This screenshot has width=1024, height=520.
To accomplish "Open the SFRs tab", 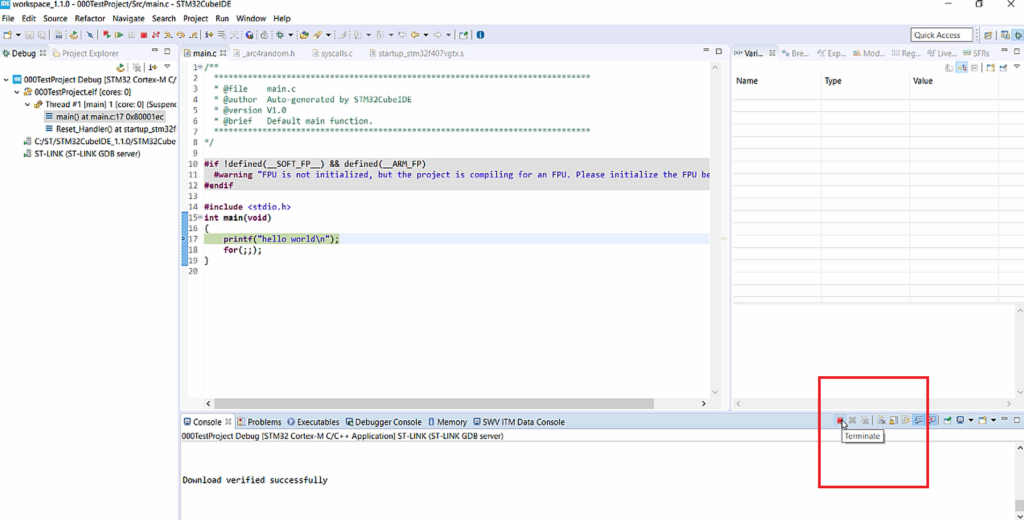I will 976,53.
